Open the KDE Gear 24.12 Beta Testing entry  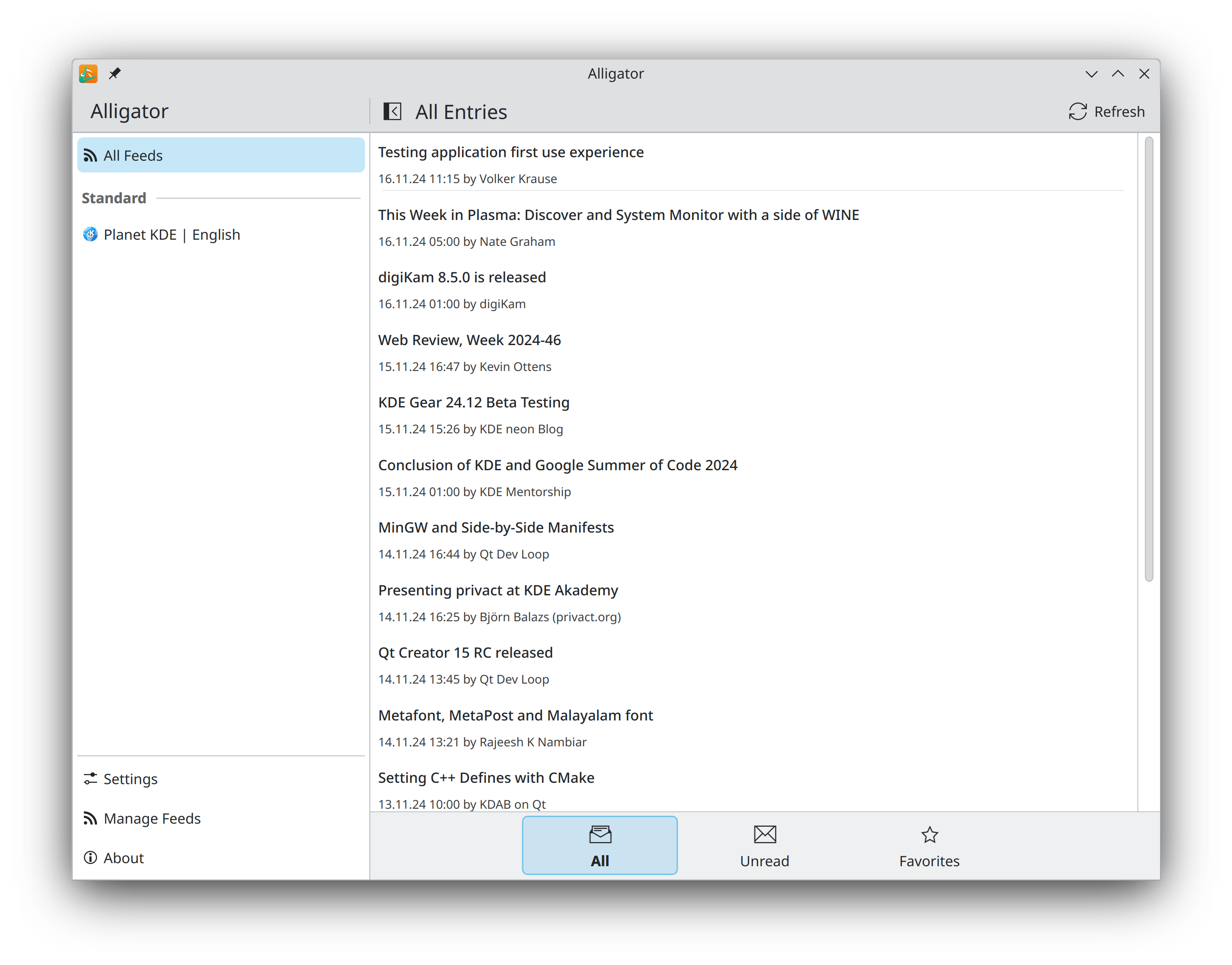point(473,402)
